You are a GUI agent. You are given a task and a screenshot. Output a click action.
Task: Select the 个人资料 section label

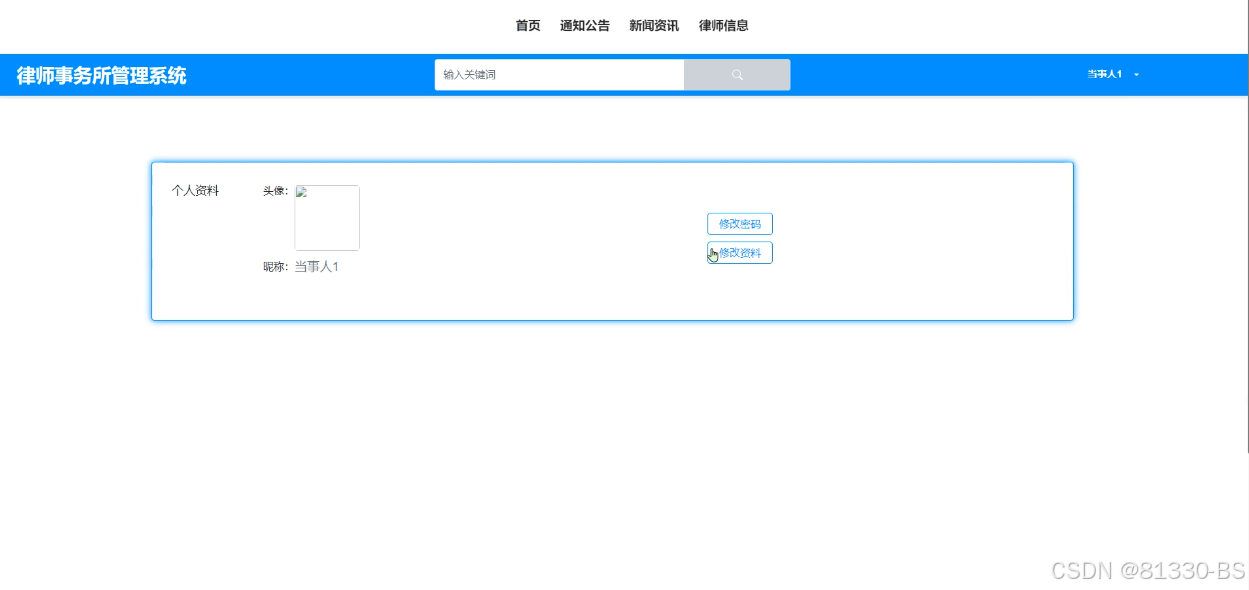[195, 191]
